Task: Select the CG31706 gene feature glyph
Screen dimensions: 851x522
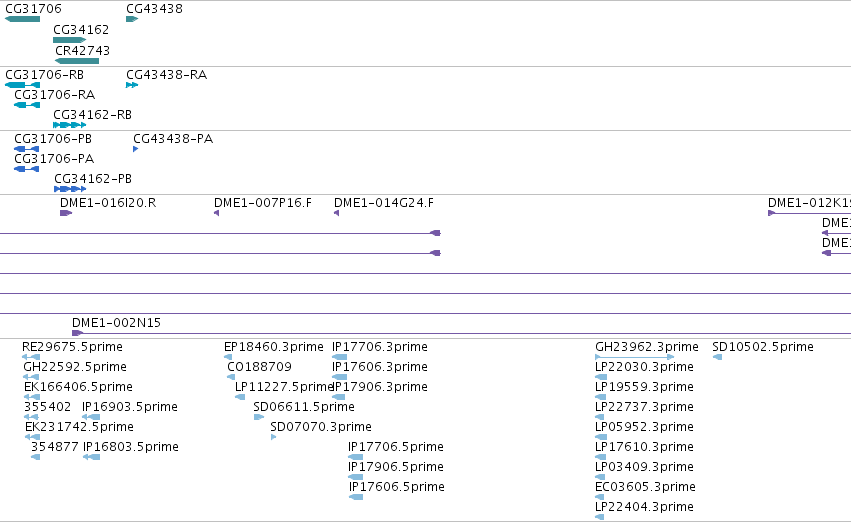Action: [22, 19]
